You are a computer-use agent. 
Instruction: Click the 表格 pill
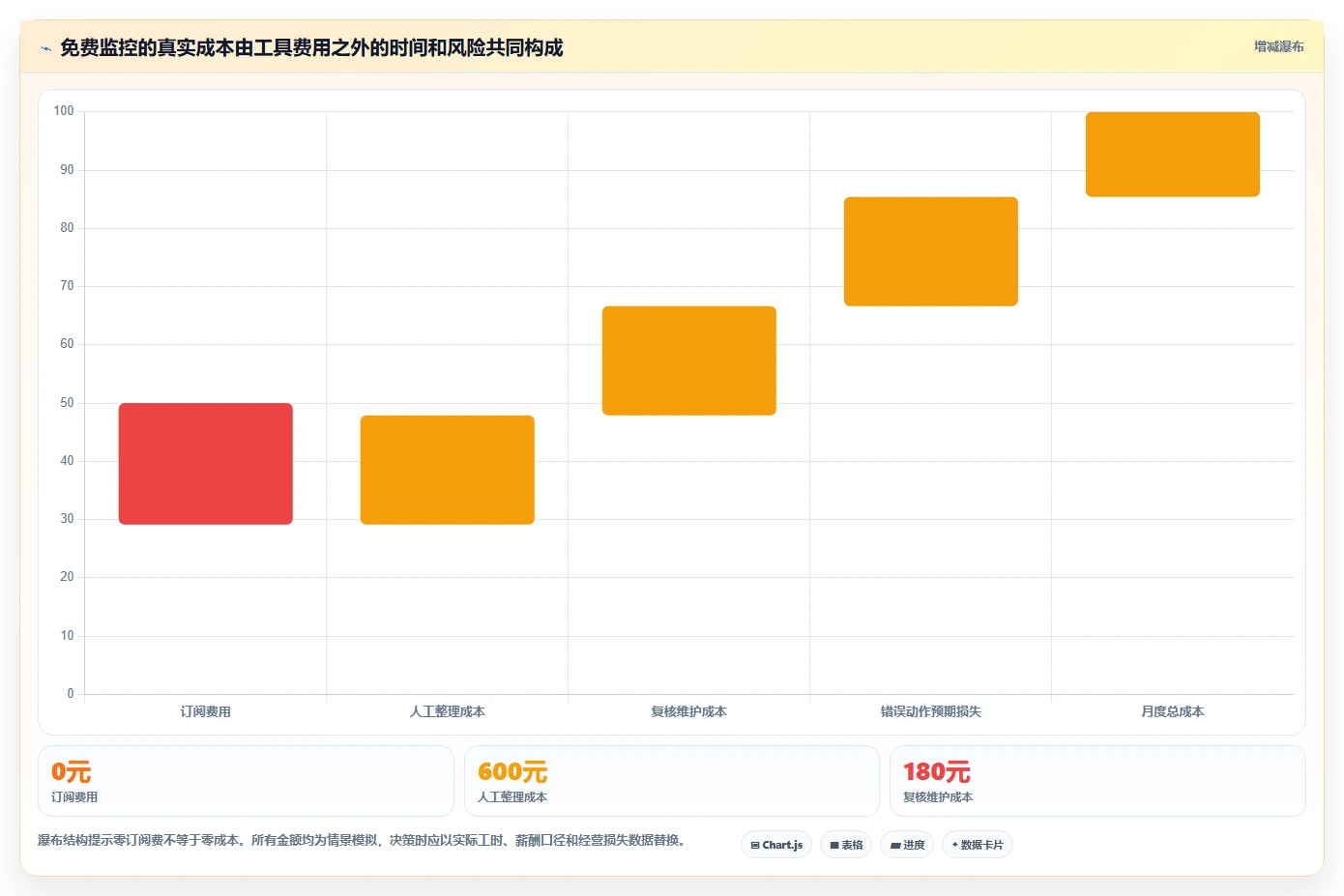coord(846,845)
